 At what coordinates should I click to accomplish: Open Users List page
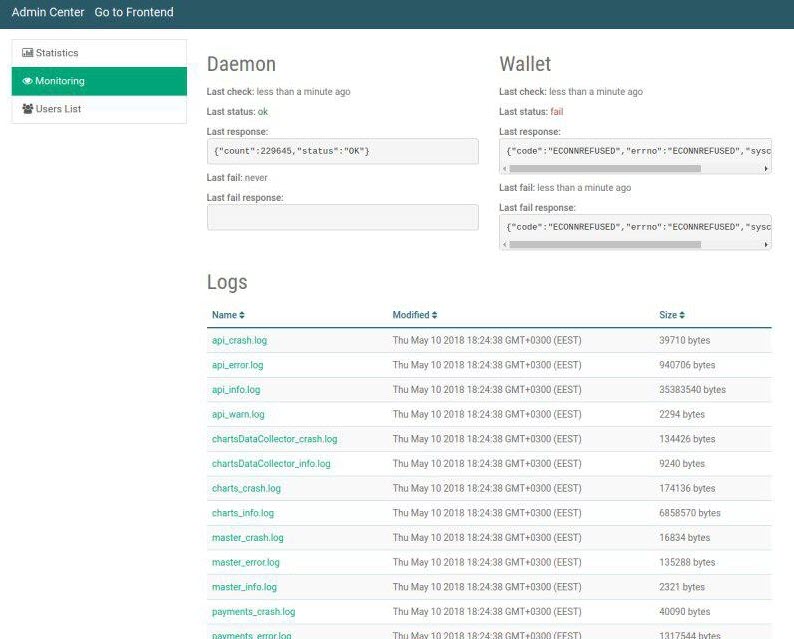(99, 109)
